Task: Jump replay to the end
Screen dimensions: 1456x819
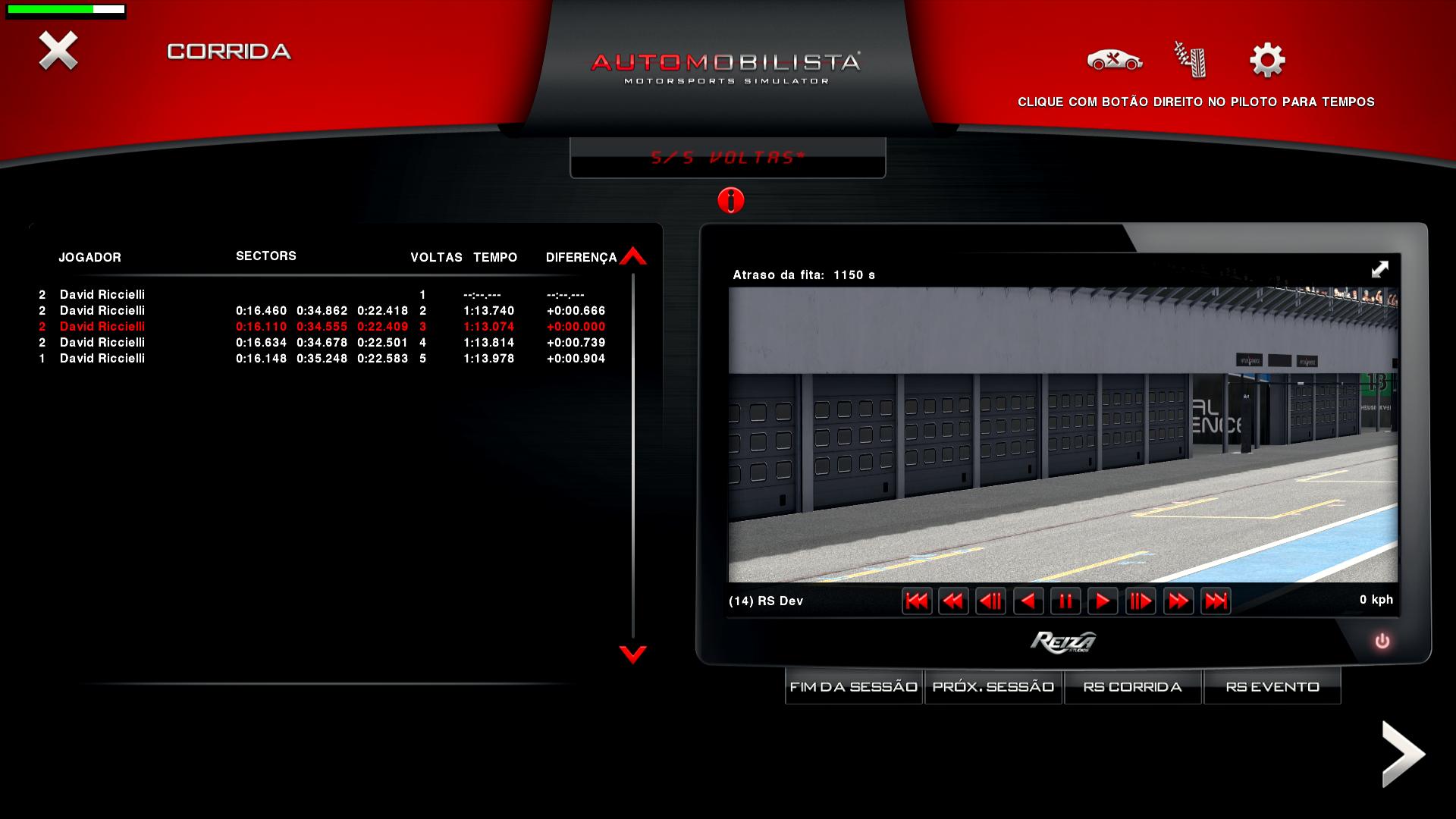Action: pos(1216,601)
